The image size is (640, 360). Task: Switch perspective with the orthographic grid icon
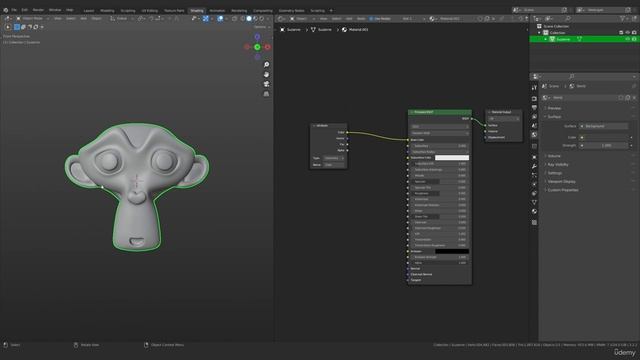(266, 93)
